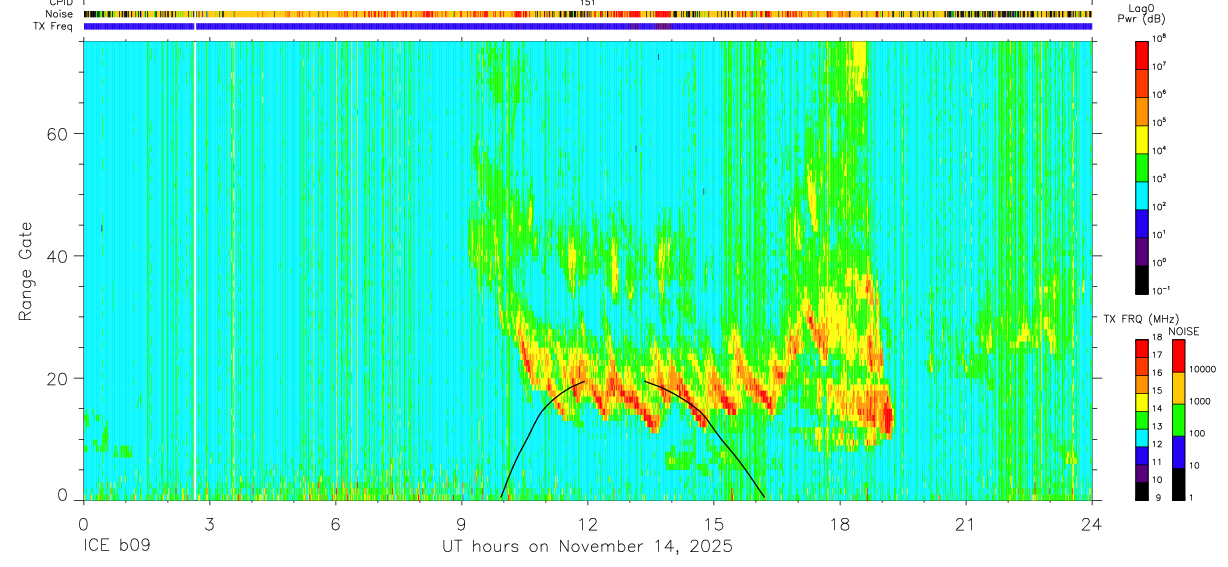Click x-axis tick label 15
Screen dimensions: 1228x567
714,524
